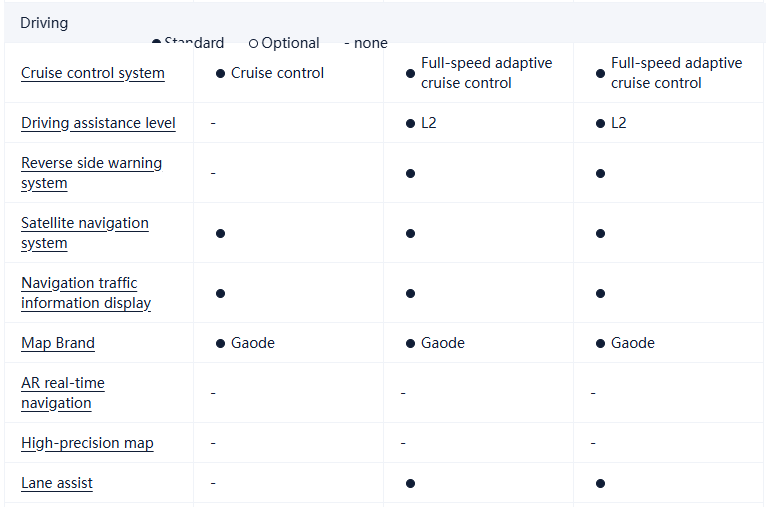Open the Lane assist link

[x=57, y=483]
